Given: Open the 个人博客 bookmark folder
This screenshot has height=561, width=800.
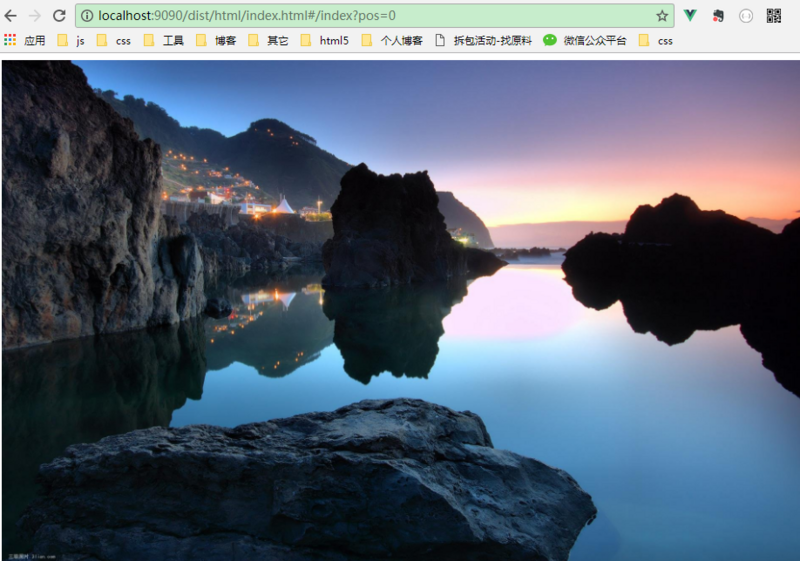Looking at the screenshot, I should (x=392, y=40).
